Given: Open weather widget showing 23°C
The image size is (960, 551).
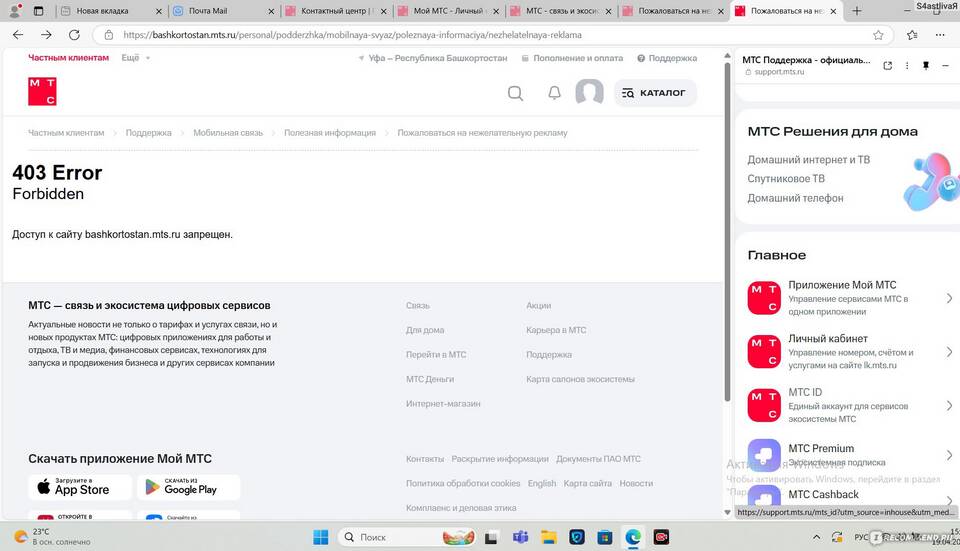Looking at the screenshot, I should click(53, 537).
